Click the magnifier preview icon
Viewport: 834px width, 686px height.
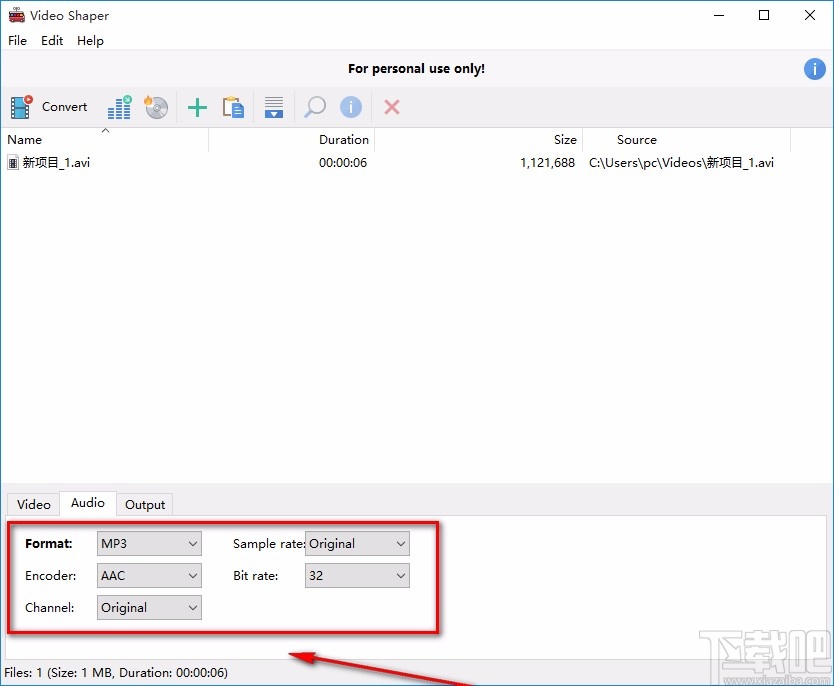[315, 107]
